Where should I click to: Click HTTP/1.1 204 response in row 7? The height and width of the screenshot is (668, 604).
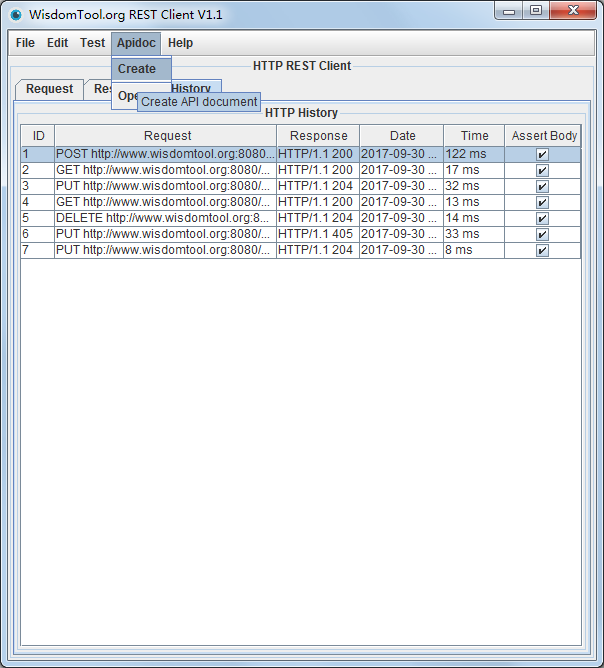pyautogui.click(x=318, y=250)
